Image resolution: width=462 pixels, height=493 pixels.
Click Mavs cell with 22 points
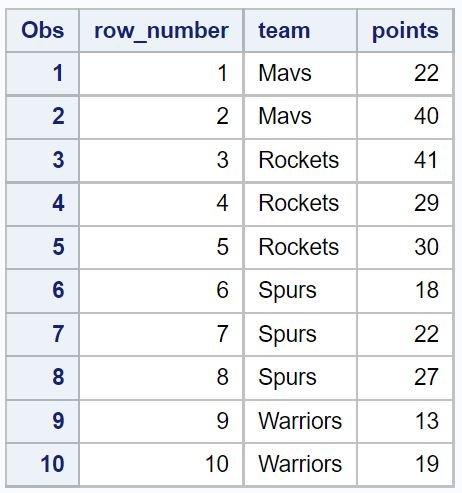tap(301, 73)
